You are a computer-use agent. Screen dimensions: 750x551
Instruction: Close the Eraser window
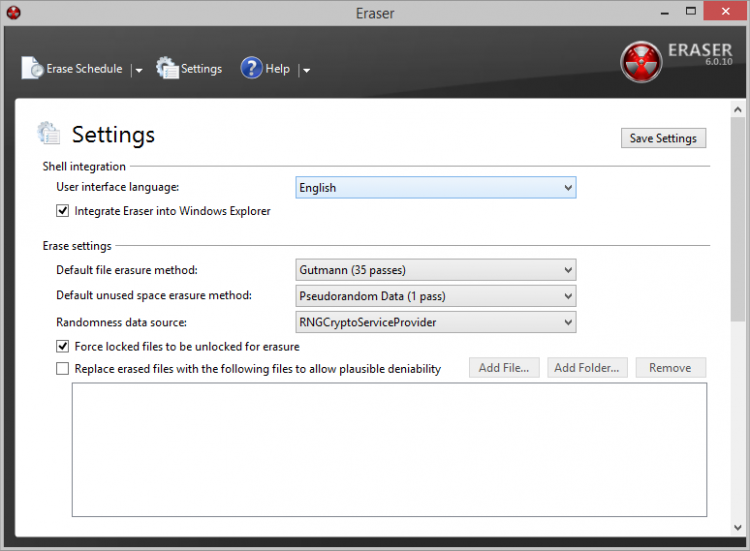pyautogui.click(x=725, y=11)
